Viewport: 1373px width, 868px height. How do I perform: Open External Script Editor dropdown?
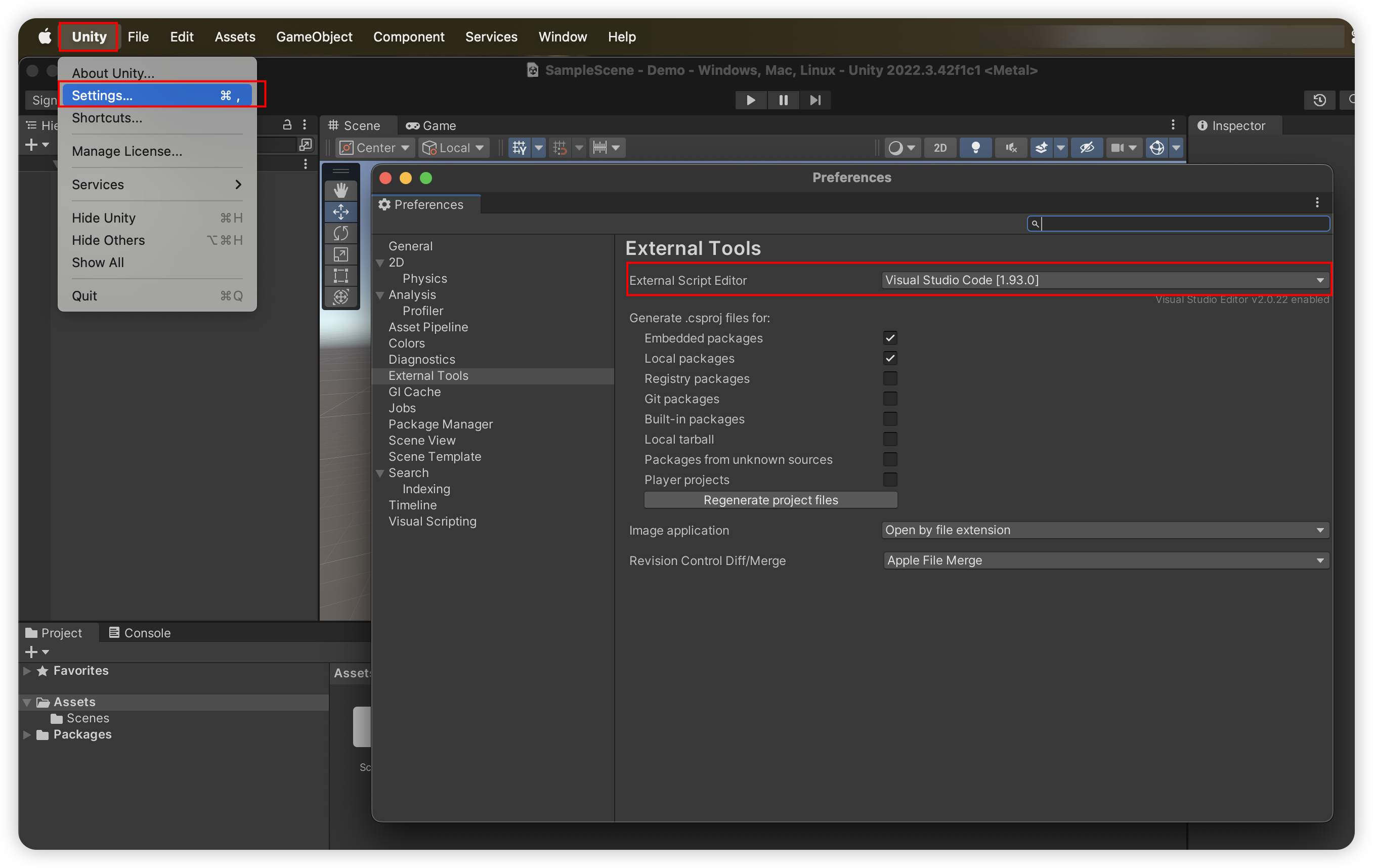pyautogui.click(x=1104, y=280)
